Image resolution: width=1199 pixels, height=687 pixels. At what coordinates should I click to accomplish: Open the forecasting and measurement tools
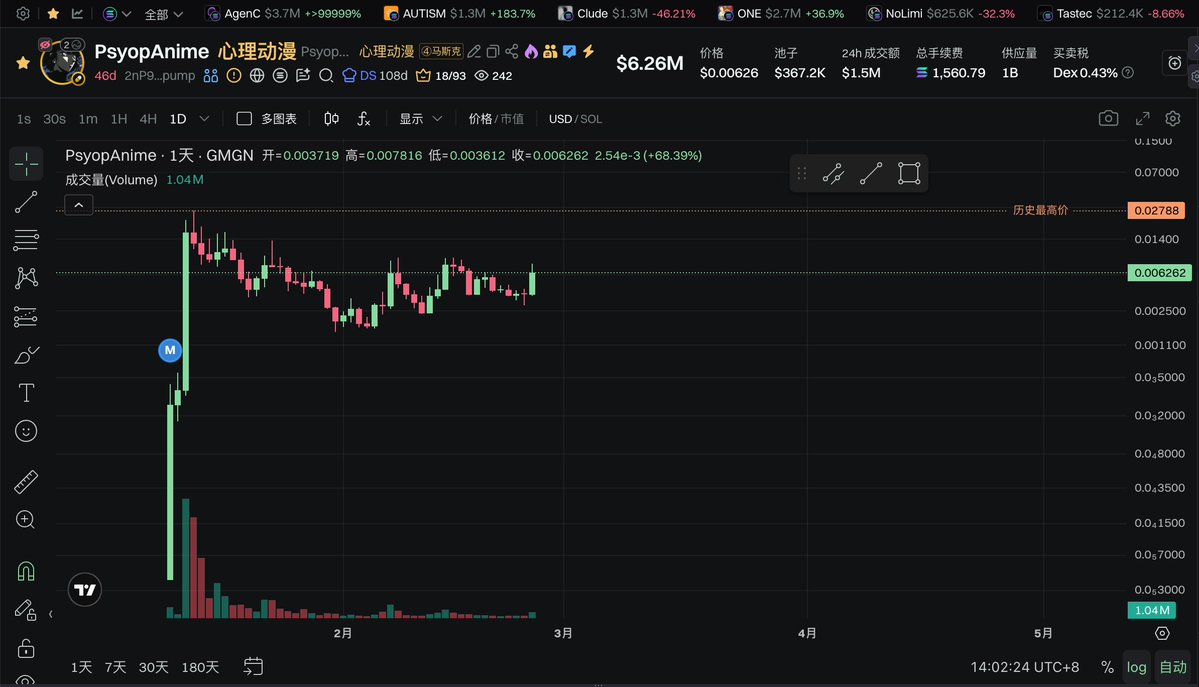[26, 317]
